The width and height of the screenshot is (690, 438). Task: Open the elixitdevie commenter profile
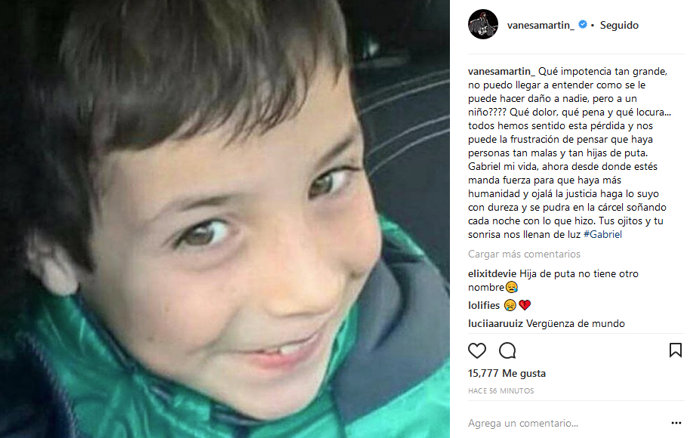pyautogui.click(x=492, y=274)
